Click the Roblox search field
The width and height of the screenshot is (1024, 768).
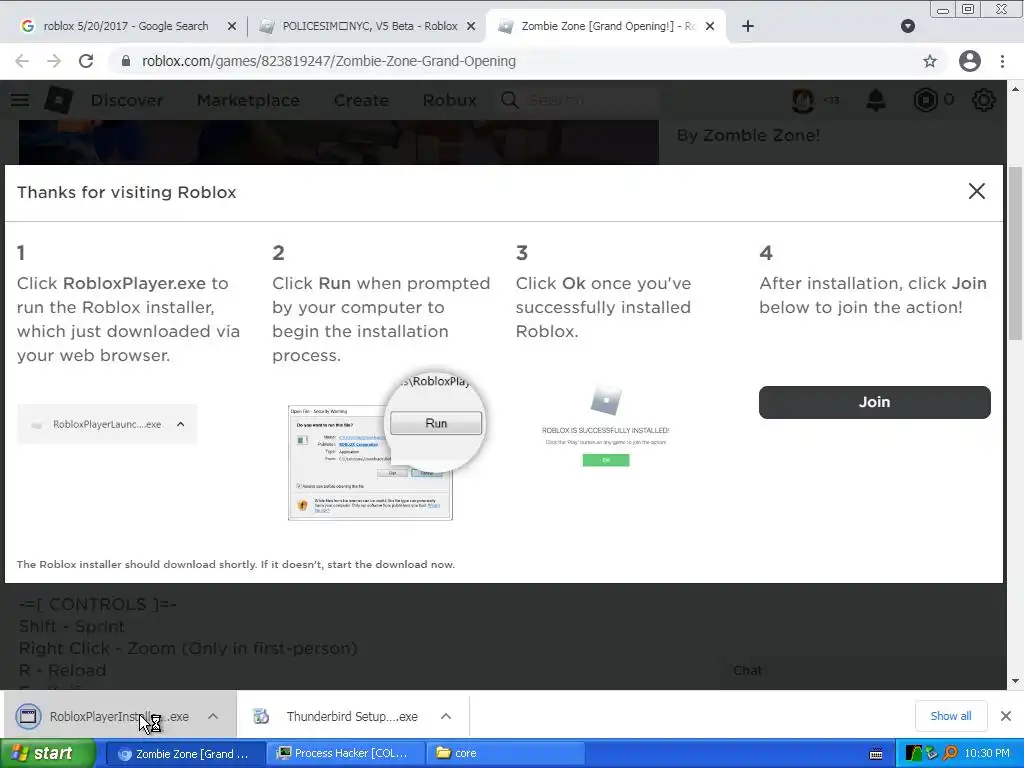click(x=578, y=100)
